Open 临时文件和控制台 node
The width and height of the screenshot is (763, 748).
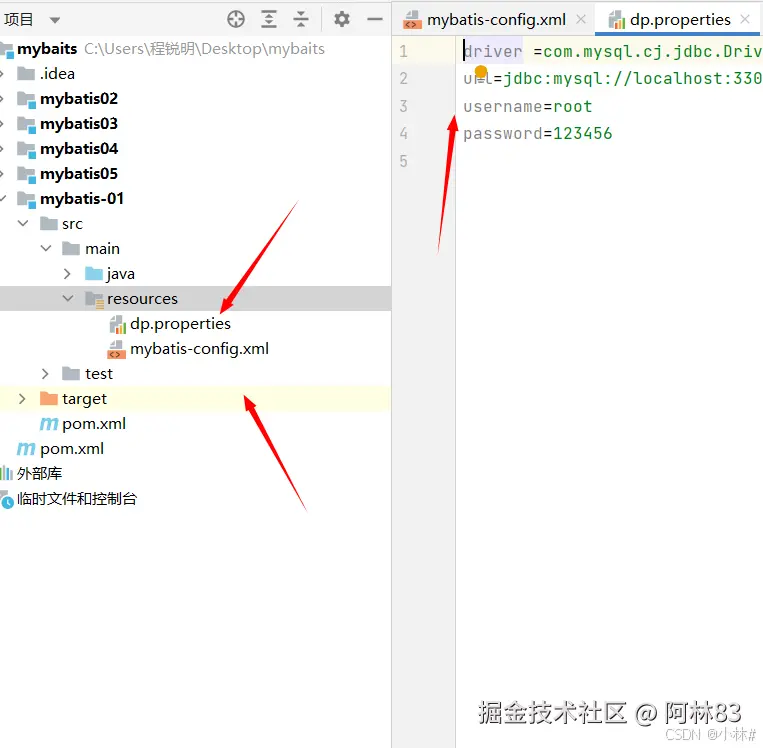[77, 499]
